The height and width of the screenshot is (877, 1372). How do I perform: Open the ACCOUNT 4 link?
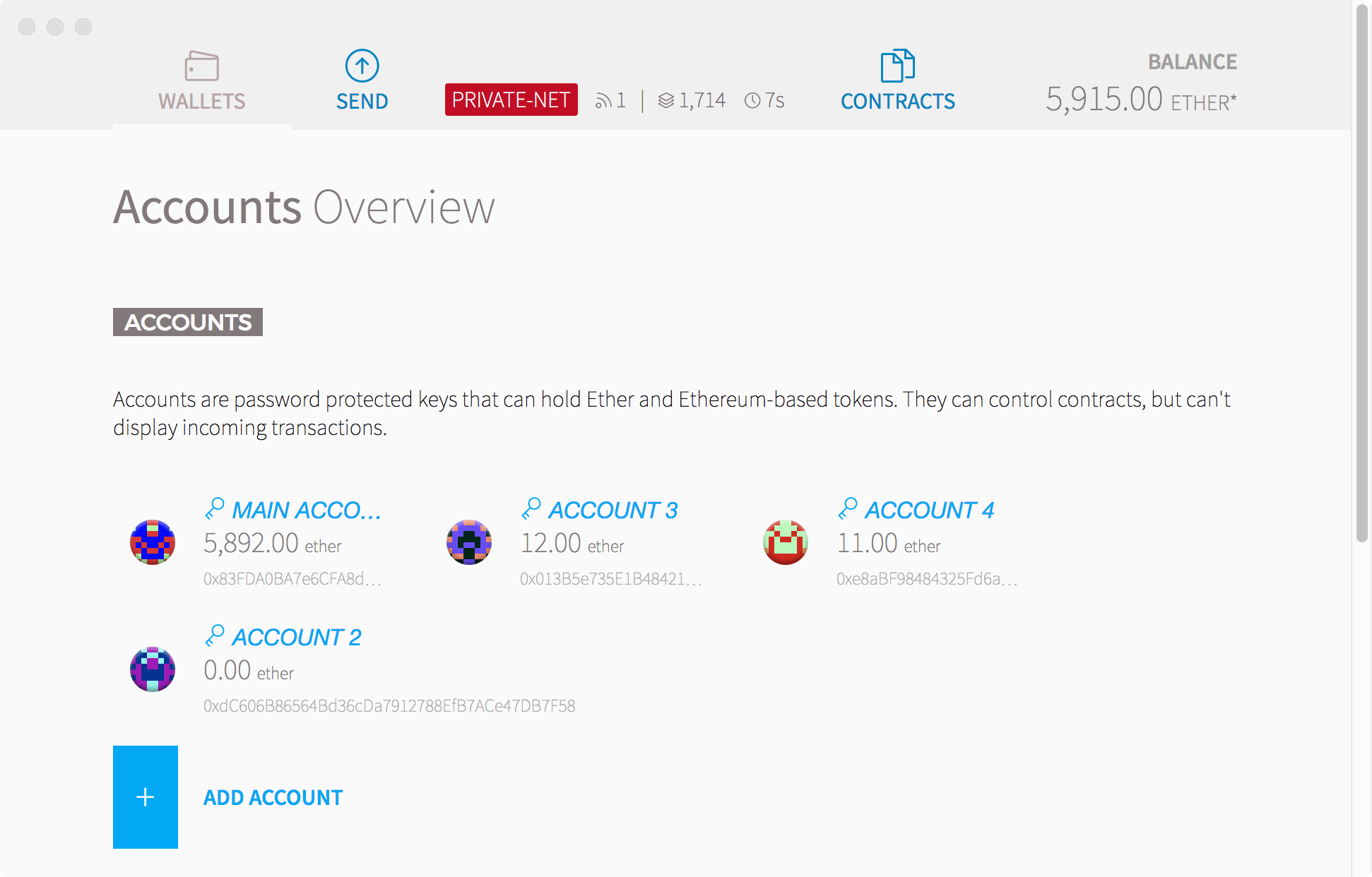pos(930,510)
